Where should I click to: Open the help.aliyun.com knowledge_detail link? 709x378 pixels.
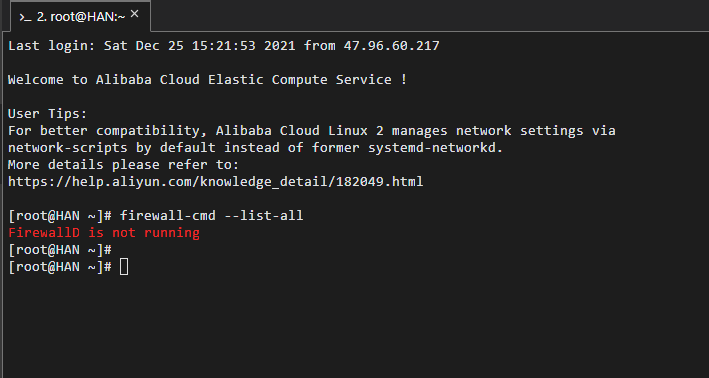point(216,182)
